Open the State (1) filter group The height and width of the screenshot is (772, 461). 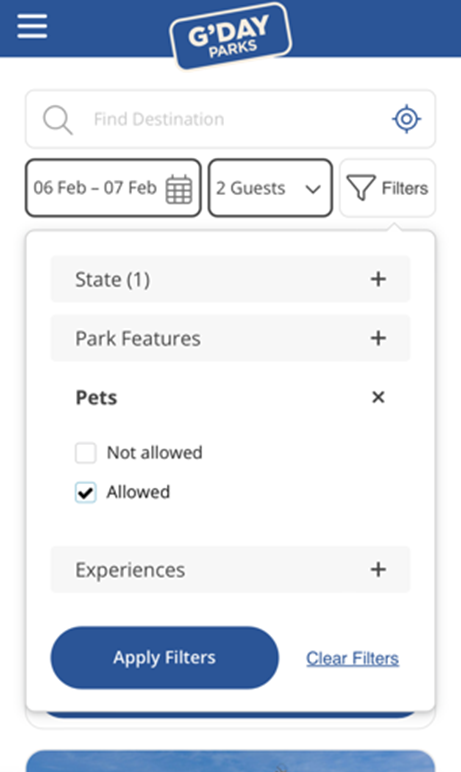(230, 279)
